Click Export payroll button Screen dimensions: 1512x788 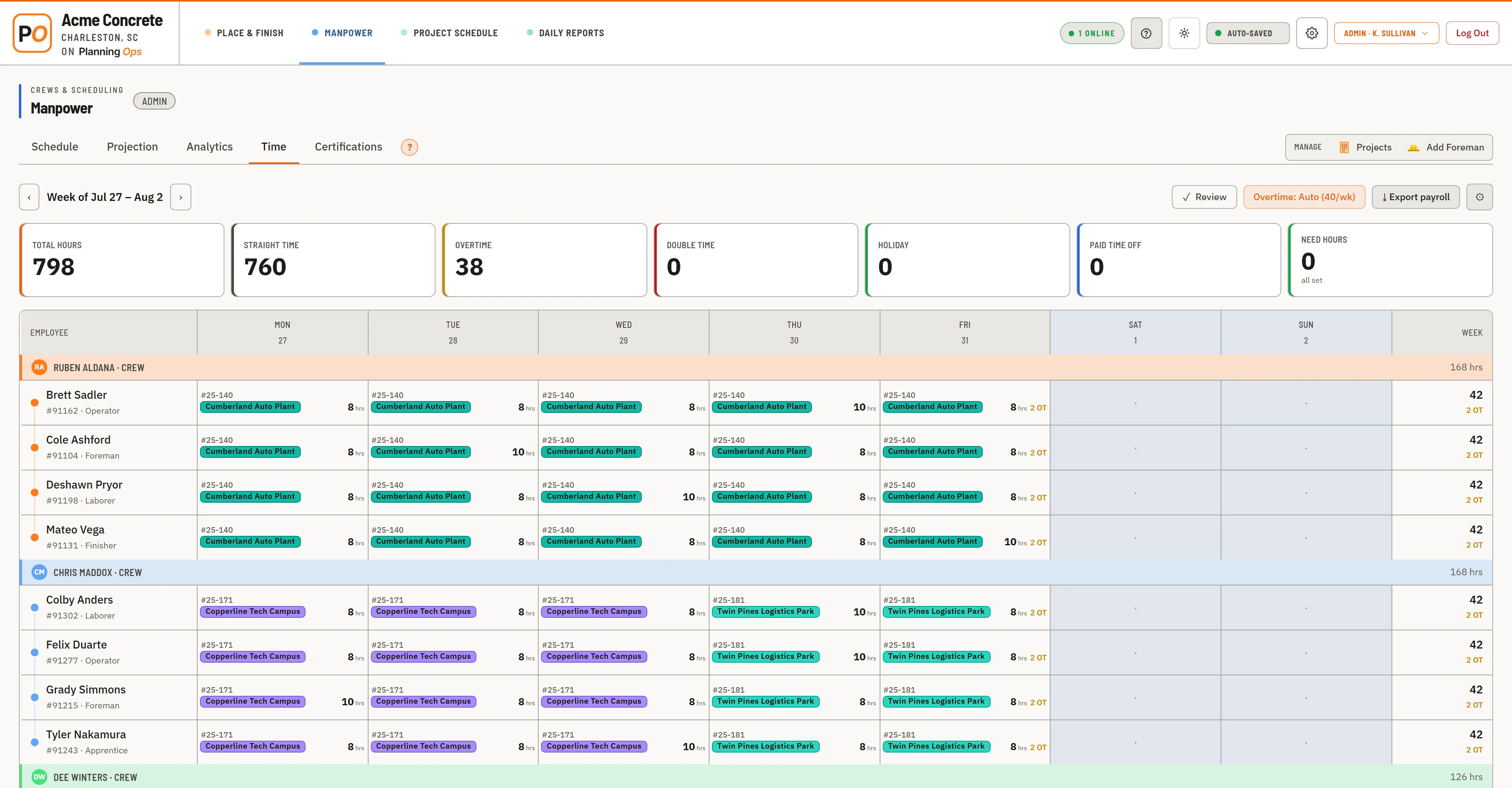click(x=1415, y=197)
